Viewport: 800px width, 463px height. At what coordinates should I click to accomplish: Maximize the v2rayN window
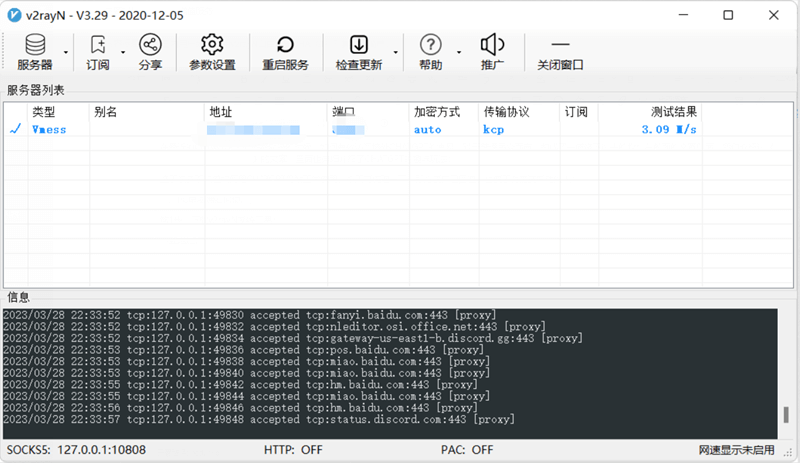pos(728,15)
